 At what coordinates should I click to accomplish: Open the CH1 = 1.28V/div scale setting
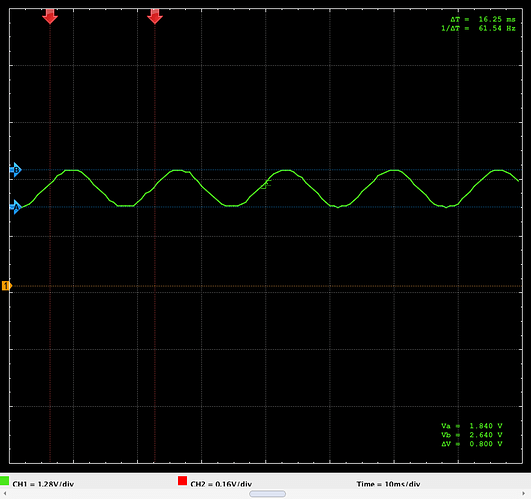43,484
